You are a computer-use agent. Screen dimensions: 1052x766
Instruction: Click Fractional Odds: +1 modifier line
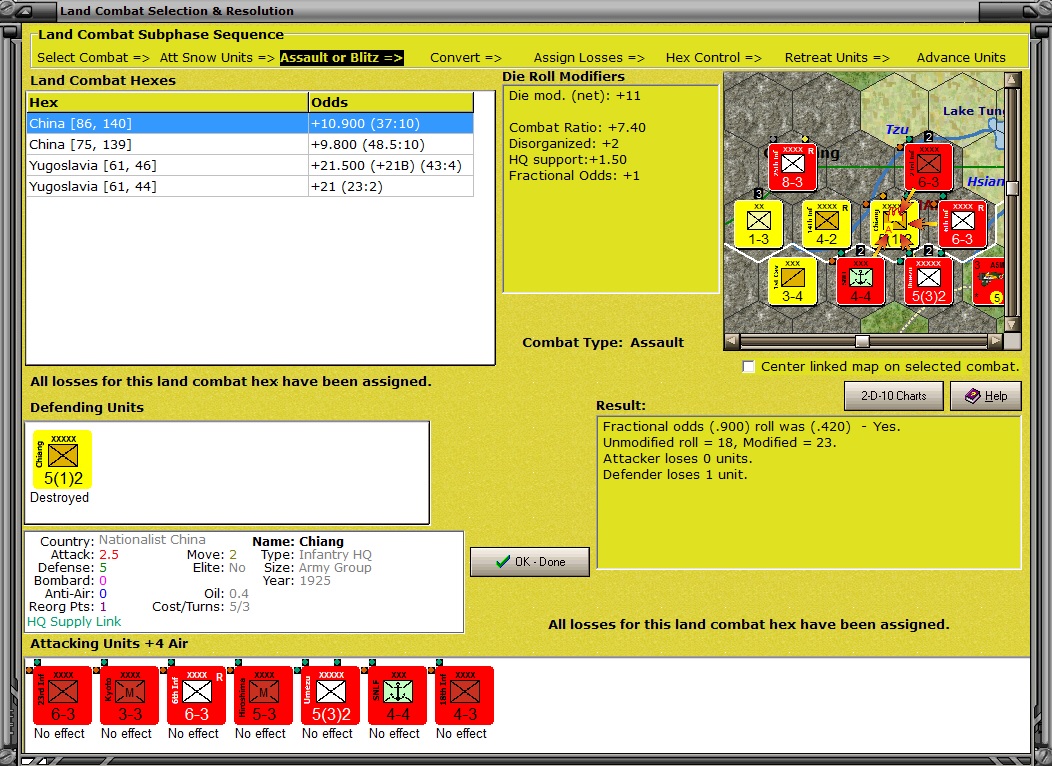574,176
